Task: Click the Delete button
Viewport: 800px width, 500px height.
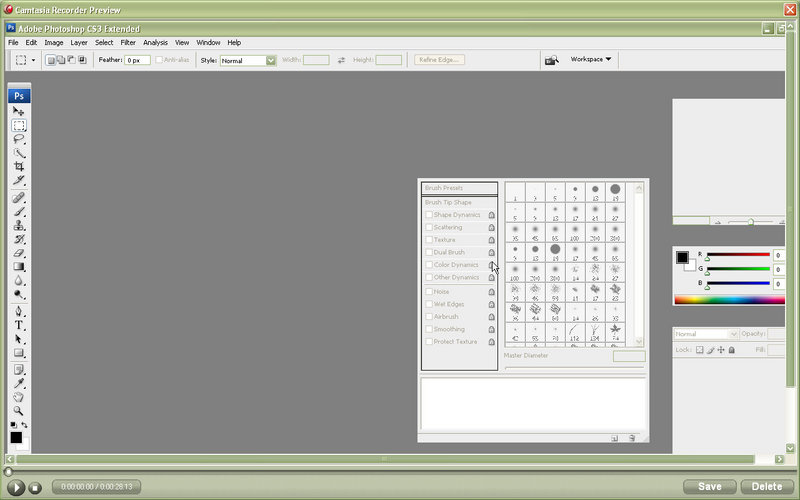Action: (x=766, y=486)
